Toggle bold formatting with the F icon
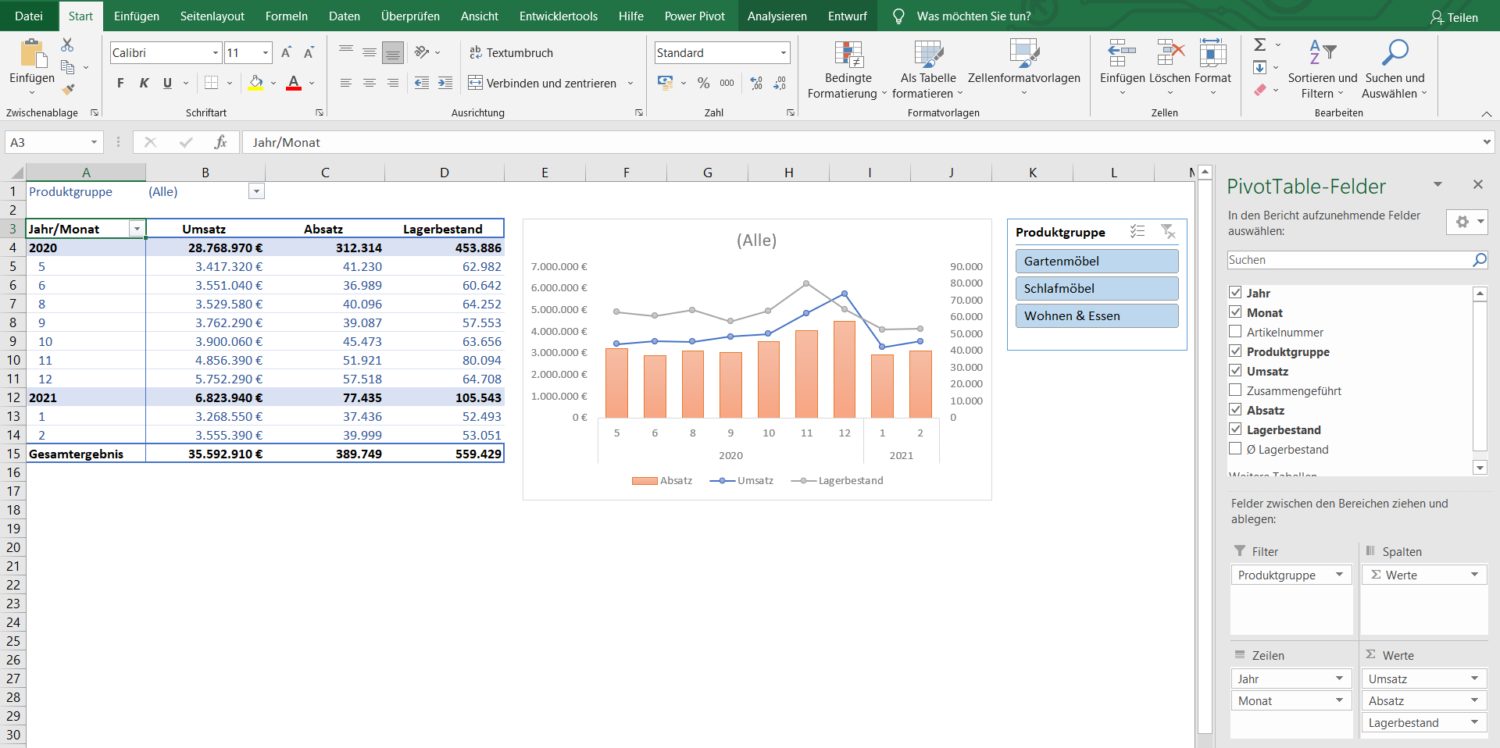The width and height of the screenshot is (1500, 748). [x=119, y=83]
